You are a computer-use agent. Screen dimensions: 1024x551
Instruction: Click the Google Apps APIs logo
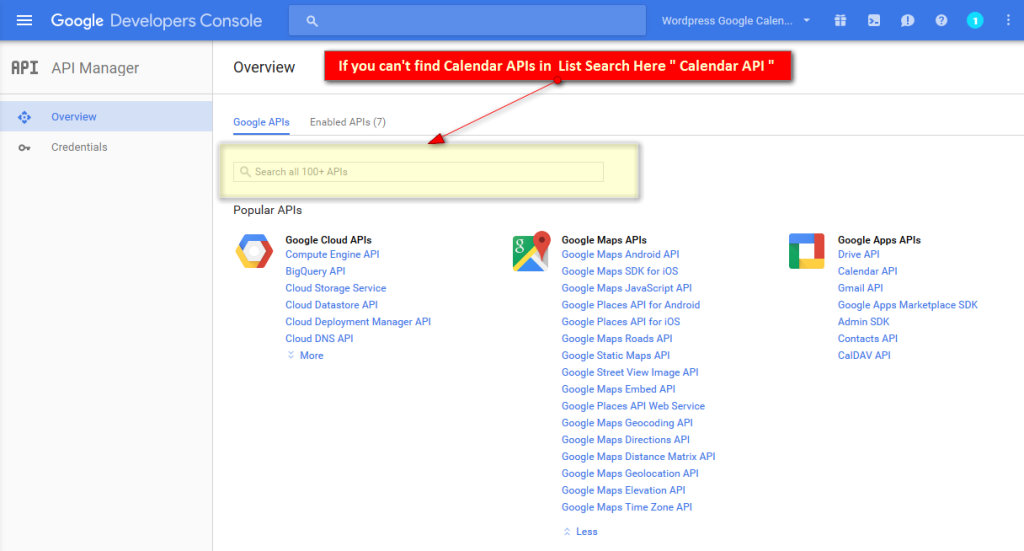pyautogui.click(x=807, y=251)
